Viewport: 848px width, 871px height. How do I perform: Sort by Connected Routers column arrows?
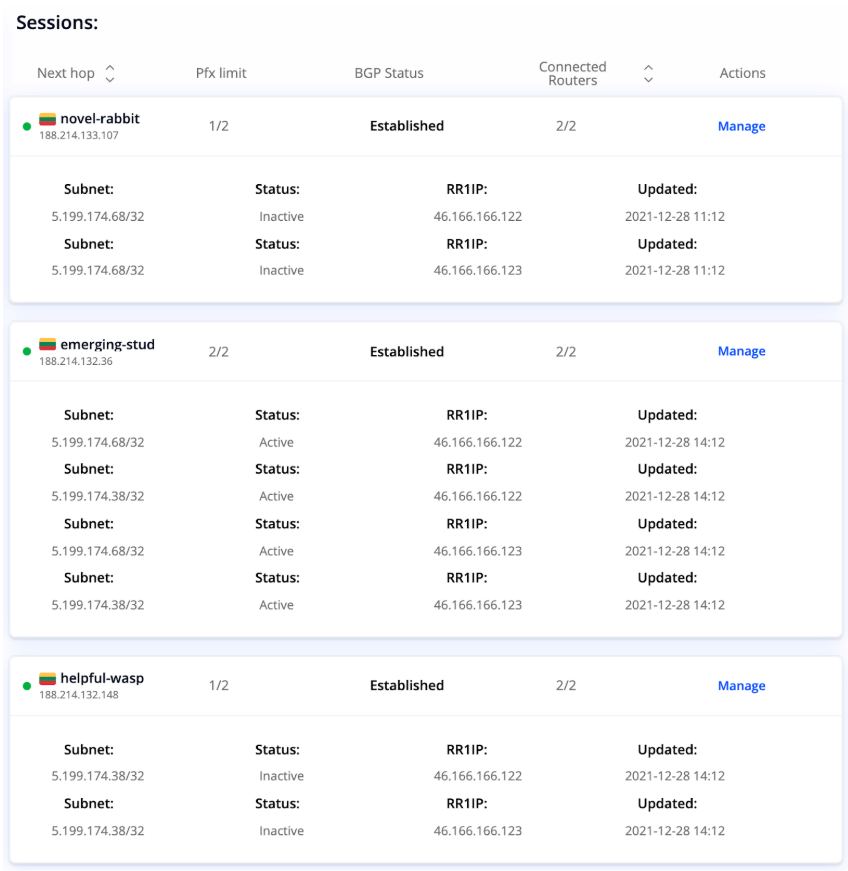coord(648,73)
